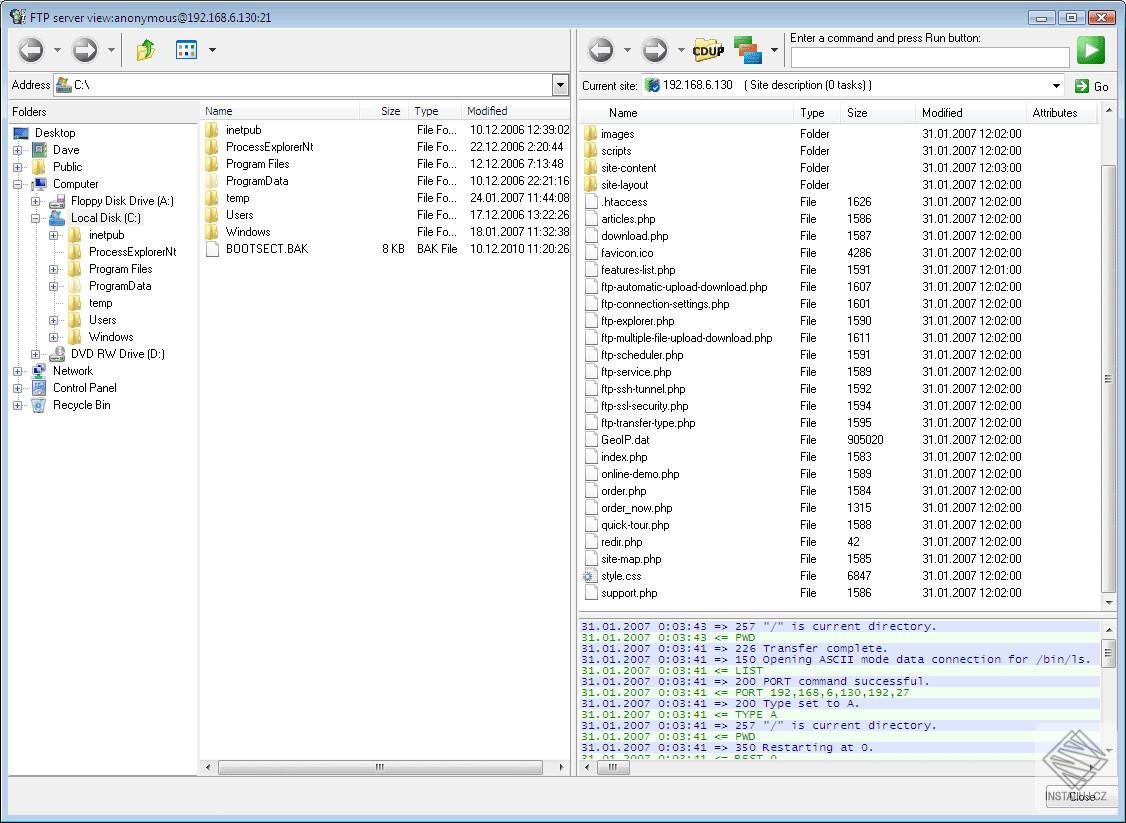Click the Close button

point(1081,797)
